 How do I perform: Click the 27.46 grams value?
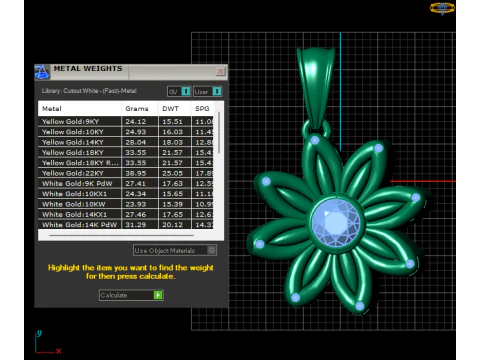136,215
